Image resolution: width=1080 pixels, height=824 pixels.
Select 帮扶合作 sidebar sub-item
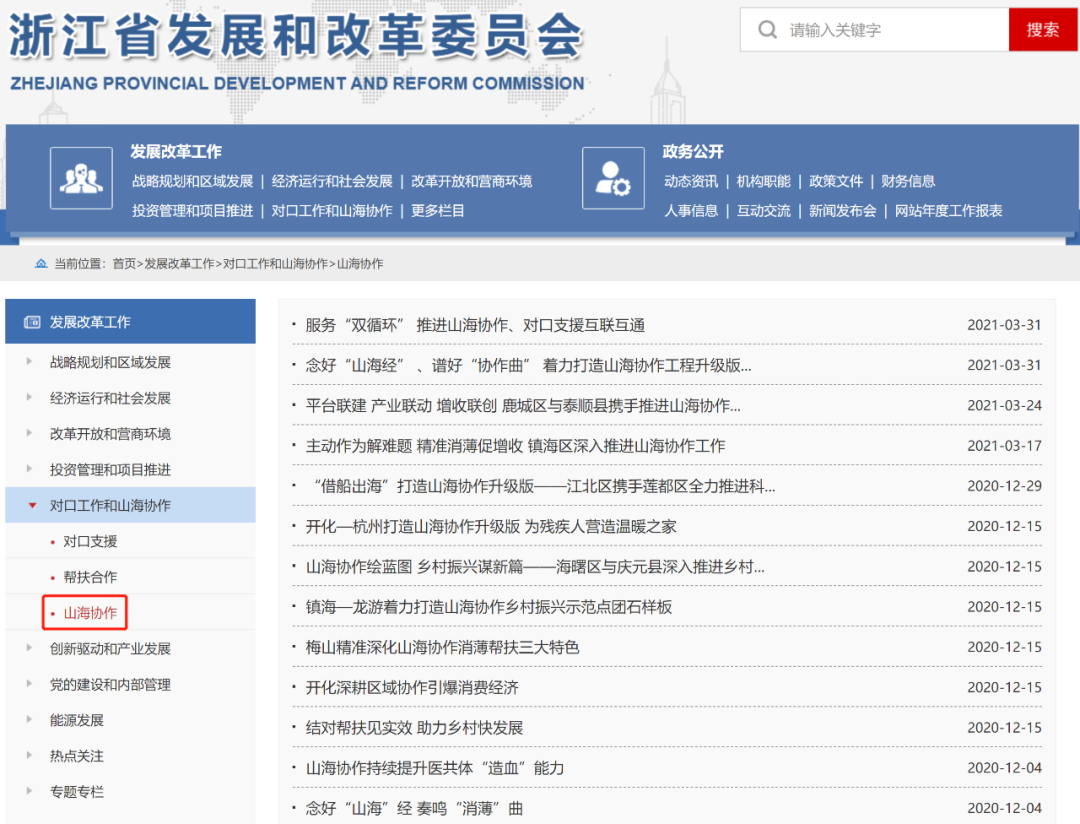[x=90, y=577]
